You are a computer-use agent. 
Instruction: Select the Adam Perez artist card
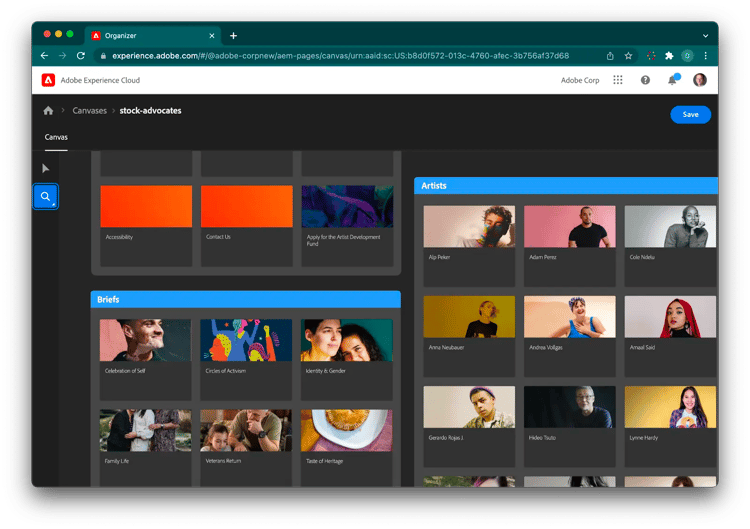570,246
